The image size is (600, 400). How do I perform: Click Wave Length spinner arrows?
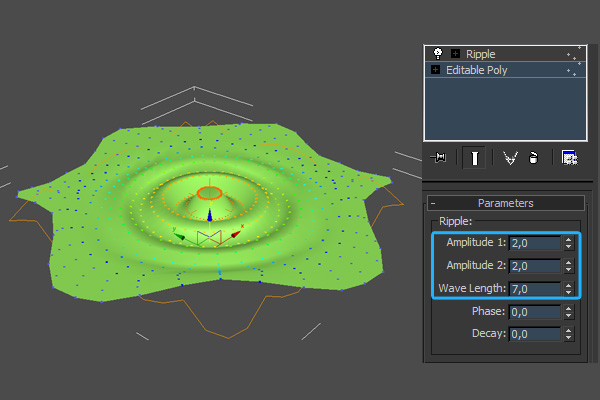[x=568, y=289]
